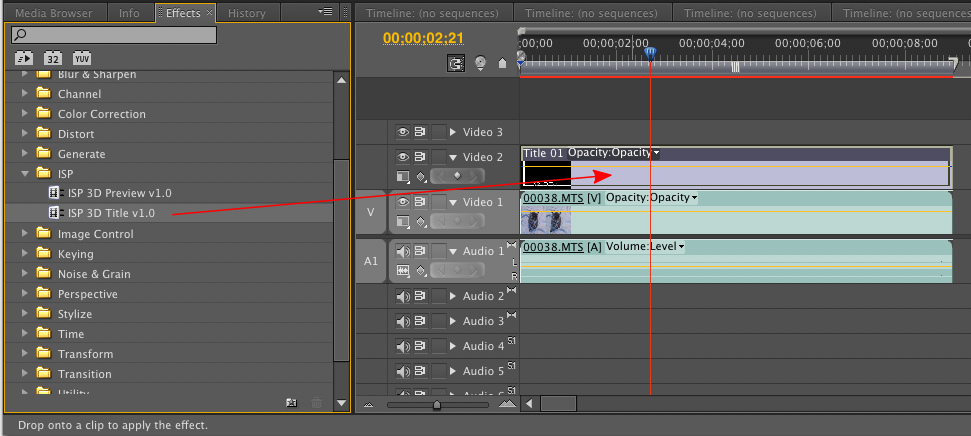Click the 00038.MTS video clip thumbnail
Image resolution: width=971 pixels, height=436 pixels.
[x=546, y=221]
